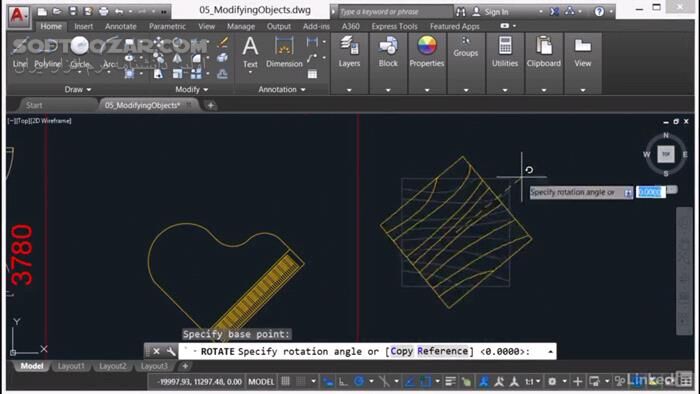Image resolution: width=700 pixels, height=394 pixels.
Task: Click the Copy option in command line
Action: coord(401,352)
